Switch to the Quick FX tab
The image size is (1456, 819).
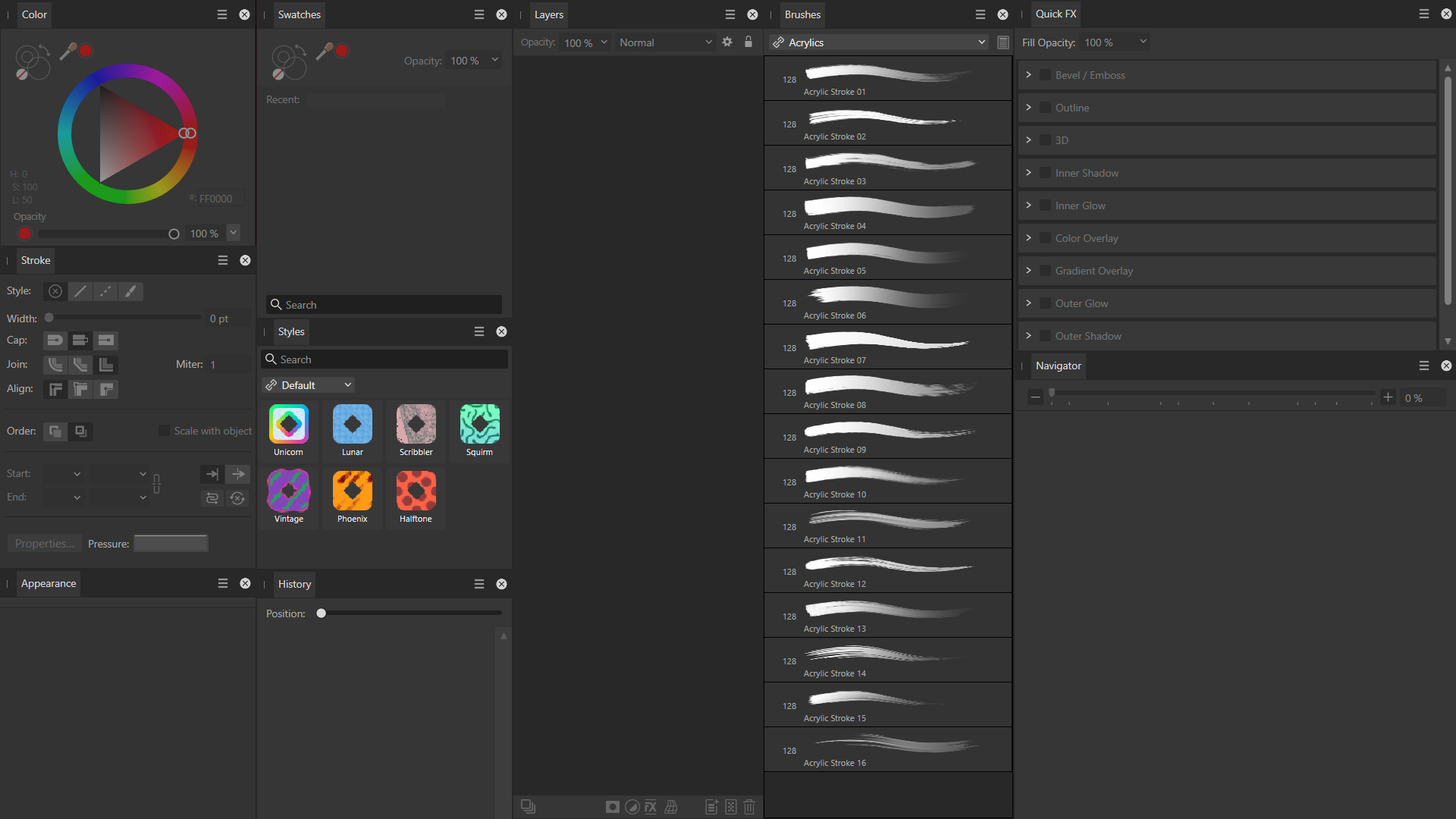(1056, 14)
